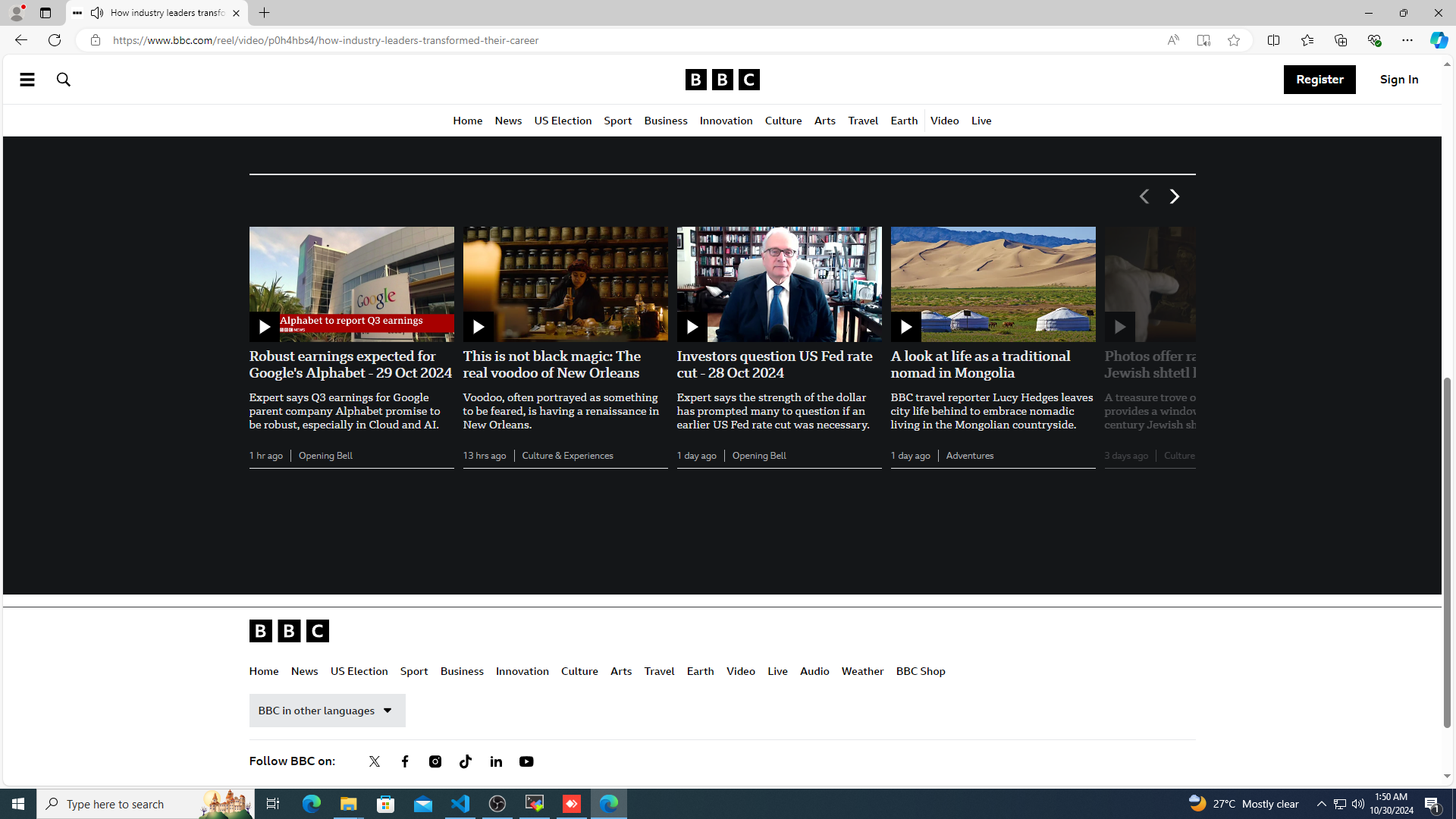Open the Adventures category tag
Screen dimensions: 1456x819
pos(970,456)
